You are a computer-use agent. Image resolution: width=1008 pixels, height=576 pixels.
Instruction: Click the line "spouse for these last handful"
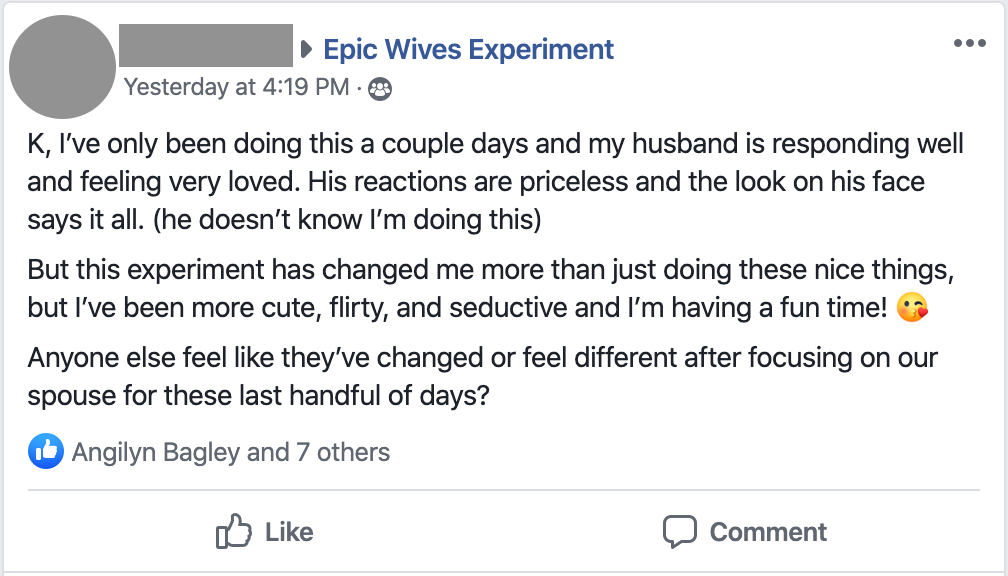click(258, 395)
